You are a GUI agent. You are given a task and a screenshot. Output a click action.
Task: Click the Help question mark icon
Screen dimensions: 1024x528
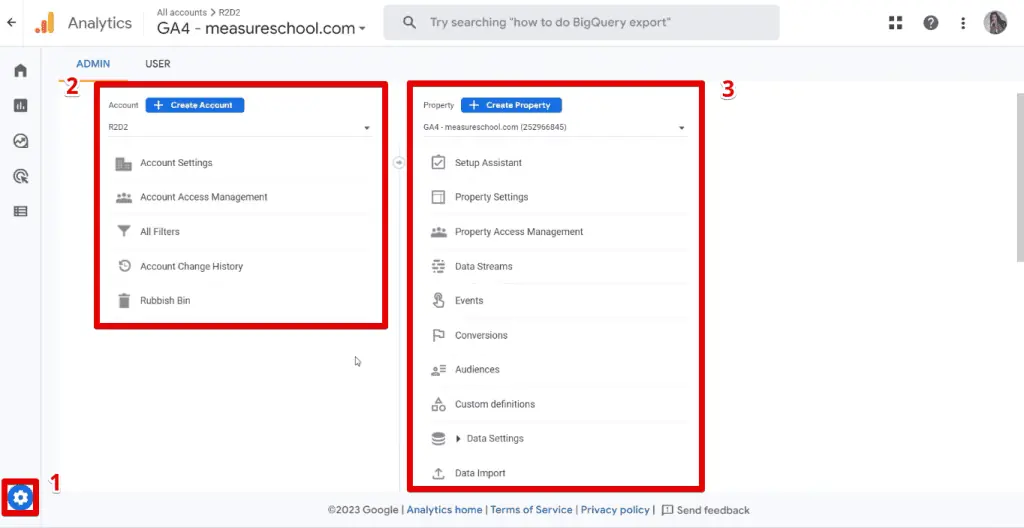930,22
